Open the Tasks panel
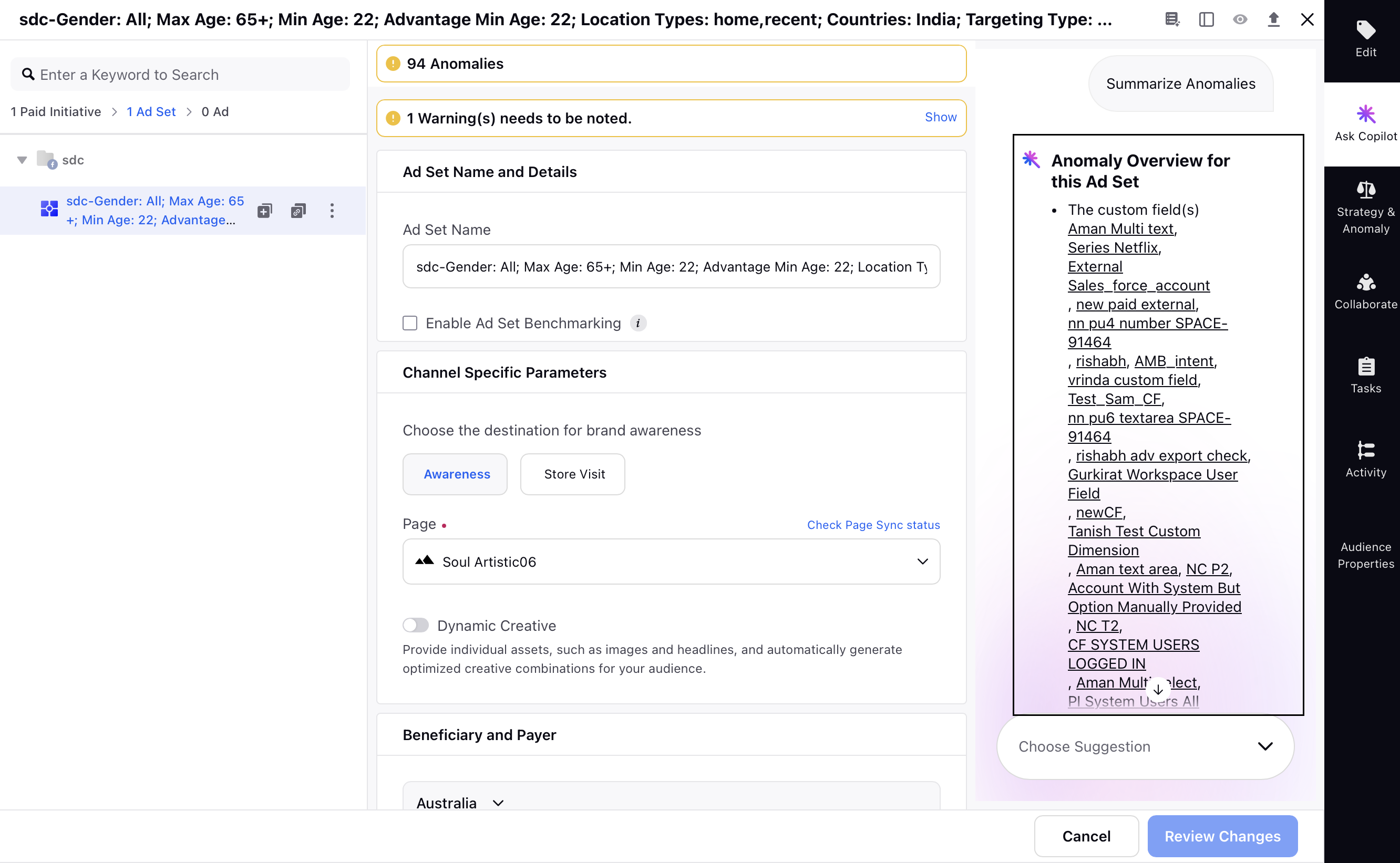This screenshot has width=1400, height=863. click(x=1365, y=376)
